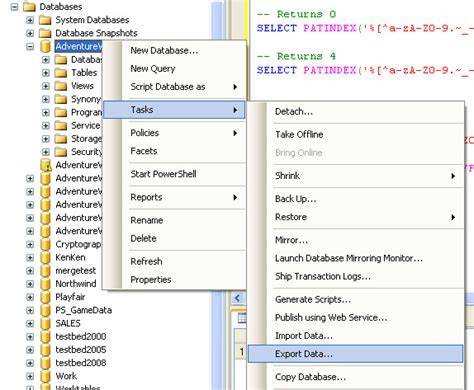Viewport: 474px width, 390px height.
Task: Click the System Databases folder icon
Action: tap(45, 20)
